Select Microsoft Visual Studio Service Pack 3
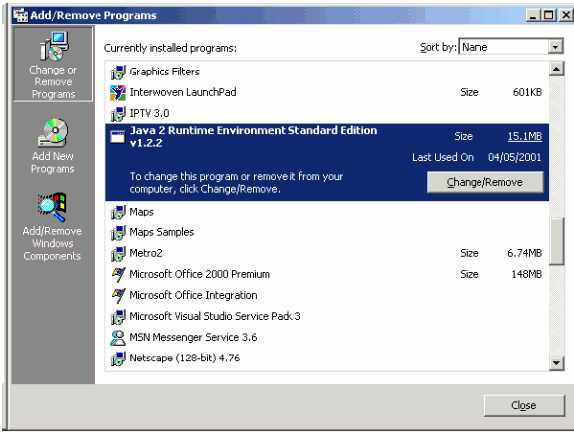574x433 pixels. (x=327, y=316)
